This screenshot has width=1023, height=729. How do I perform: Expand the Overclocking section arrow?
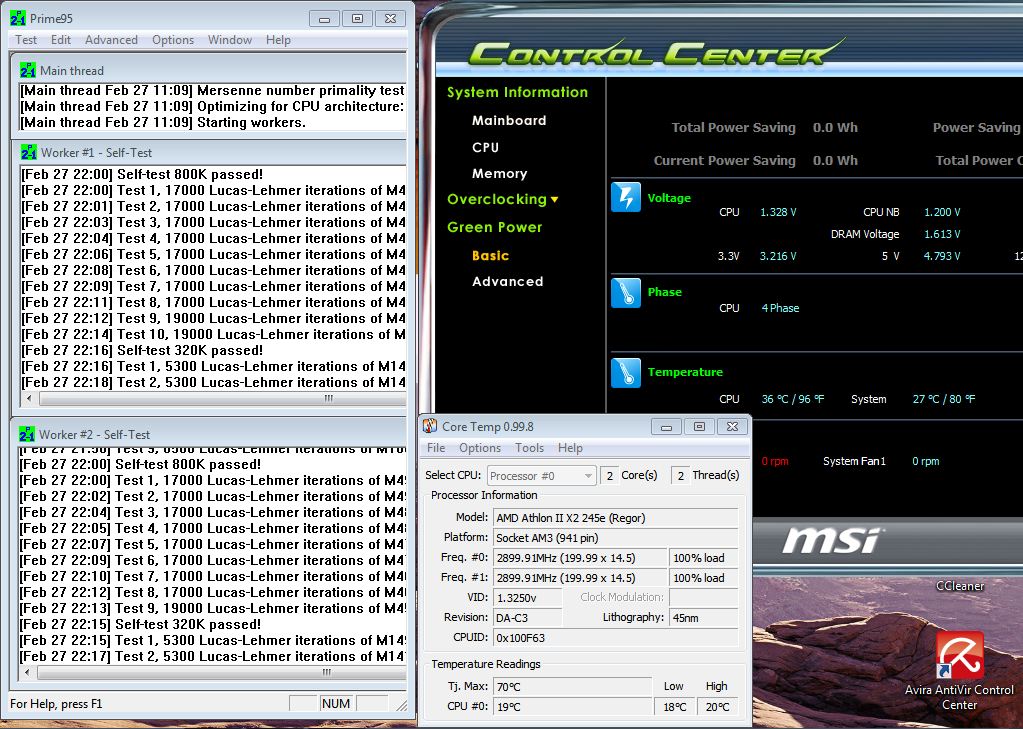pyautogui.click(x=555, y=200)
